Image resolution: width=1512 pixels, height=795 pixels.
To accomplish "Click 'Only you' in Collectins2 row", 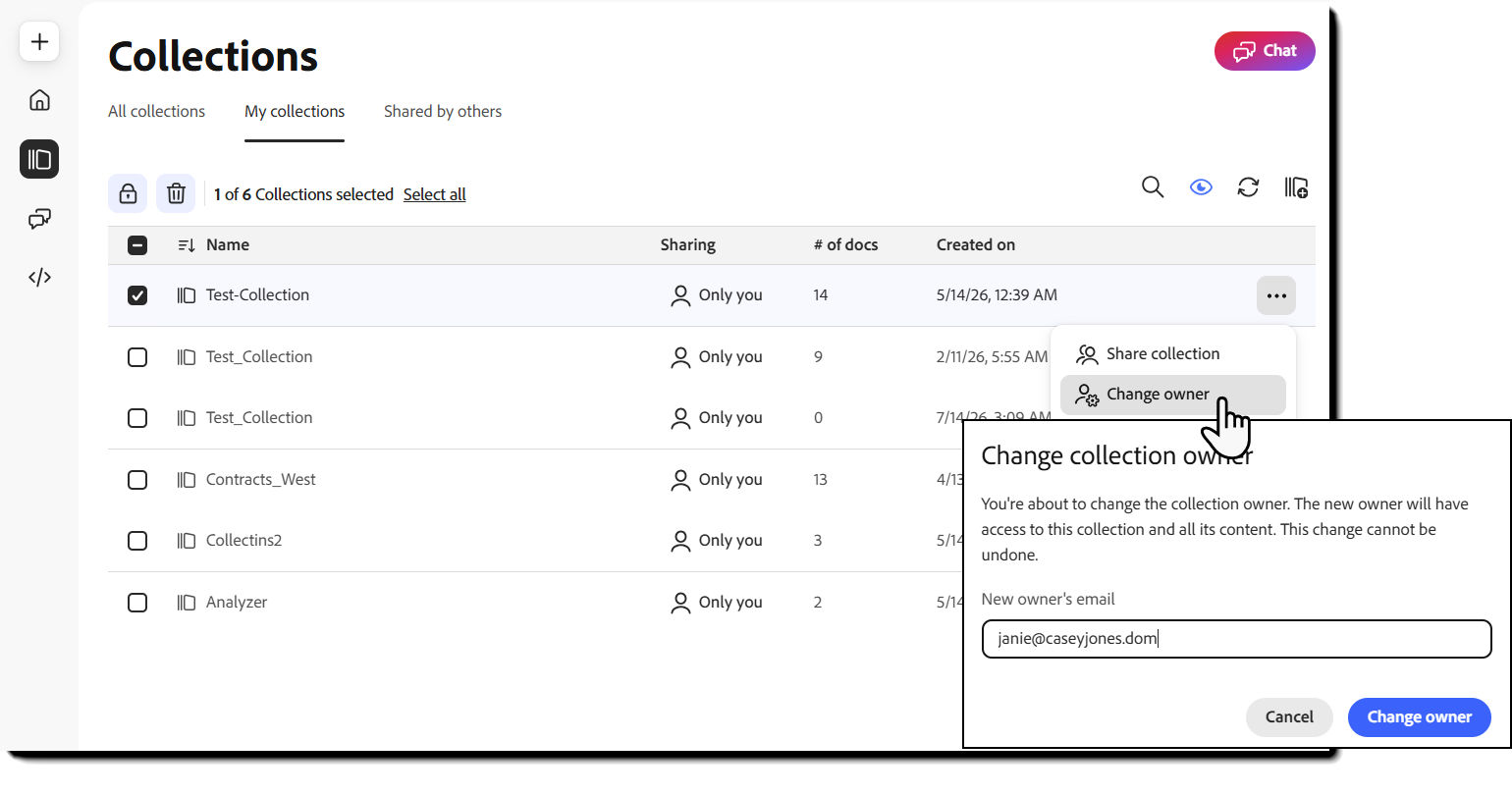I will [730, 541].
